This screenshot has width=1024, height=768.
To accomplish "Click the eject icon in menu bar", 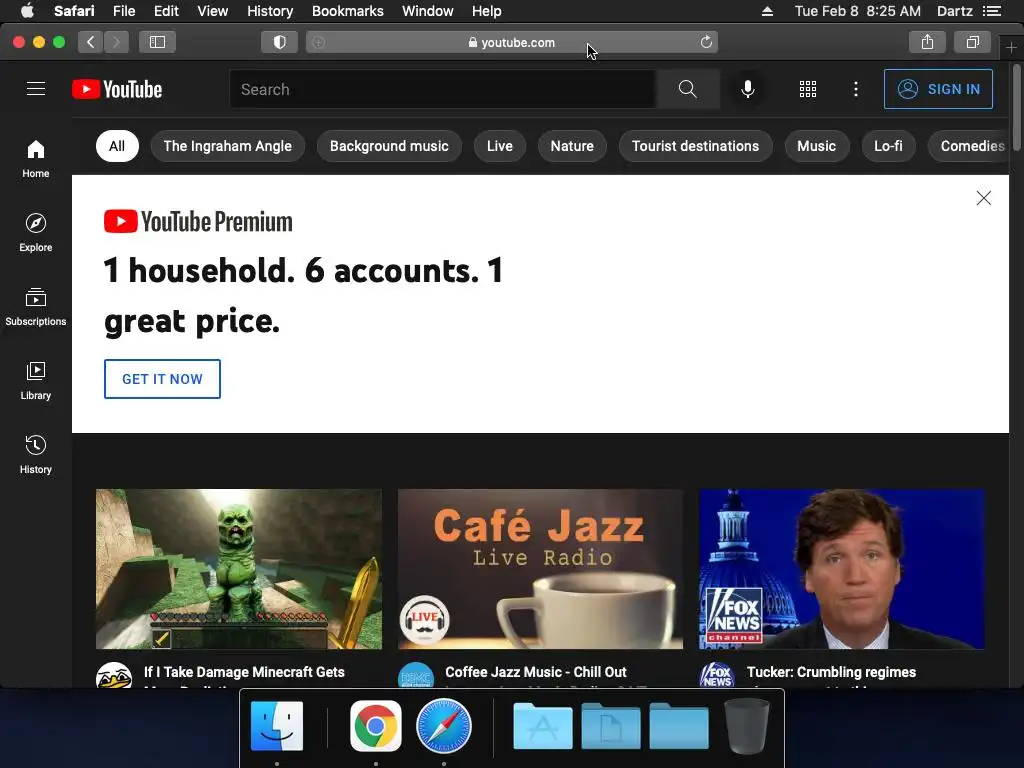I will pyautogui.click(x=767, y=11).
